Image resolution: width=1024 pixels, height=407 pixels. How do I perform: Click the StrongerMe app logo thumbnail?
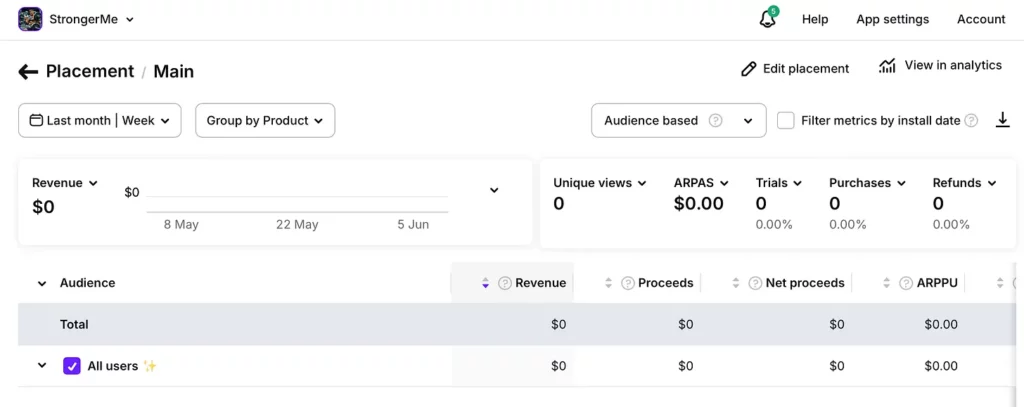click(30, 19)
